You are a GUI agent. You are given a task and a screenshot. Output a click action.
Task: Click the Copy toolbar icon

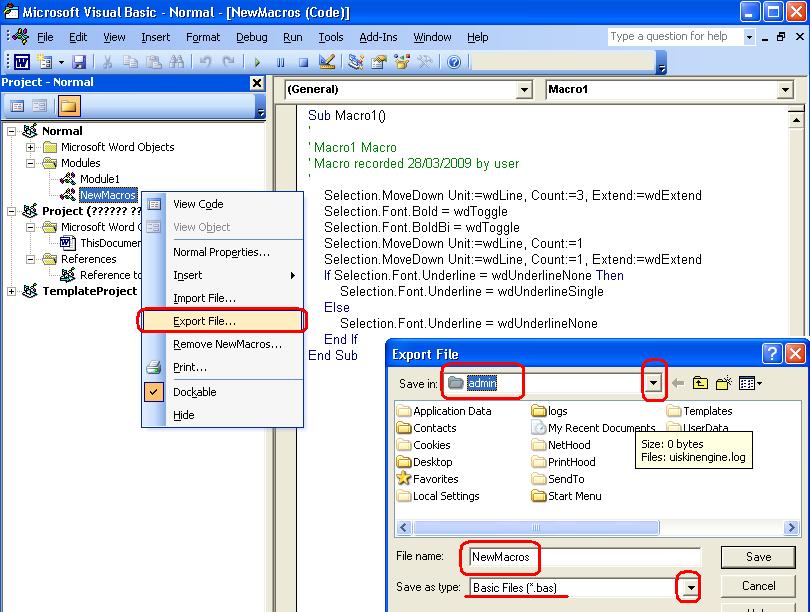(x=130, y=62)
